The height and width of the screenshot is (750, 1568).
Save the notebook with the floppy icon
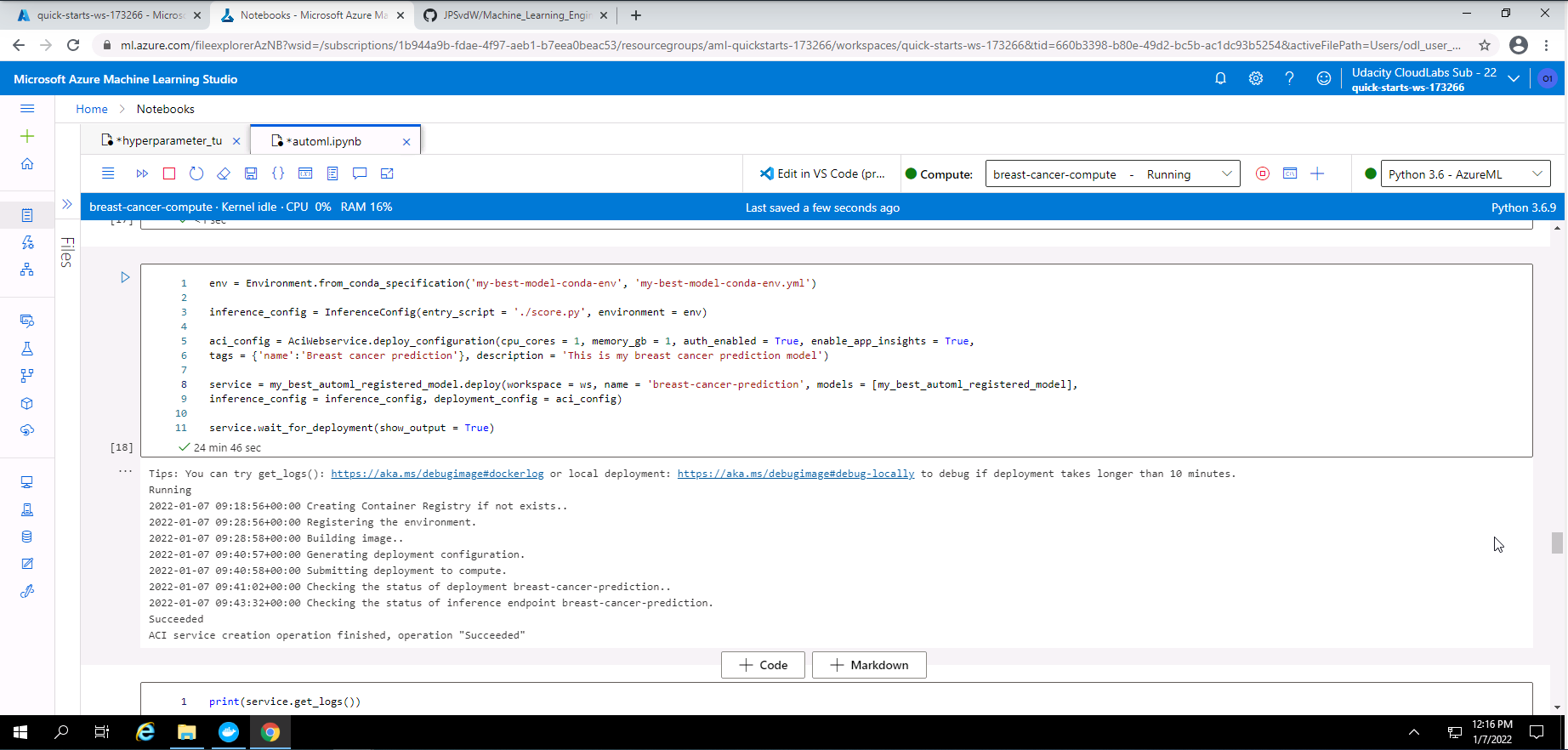(x=251, y=173)
